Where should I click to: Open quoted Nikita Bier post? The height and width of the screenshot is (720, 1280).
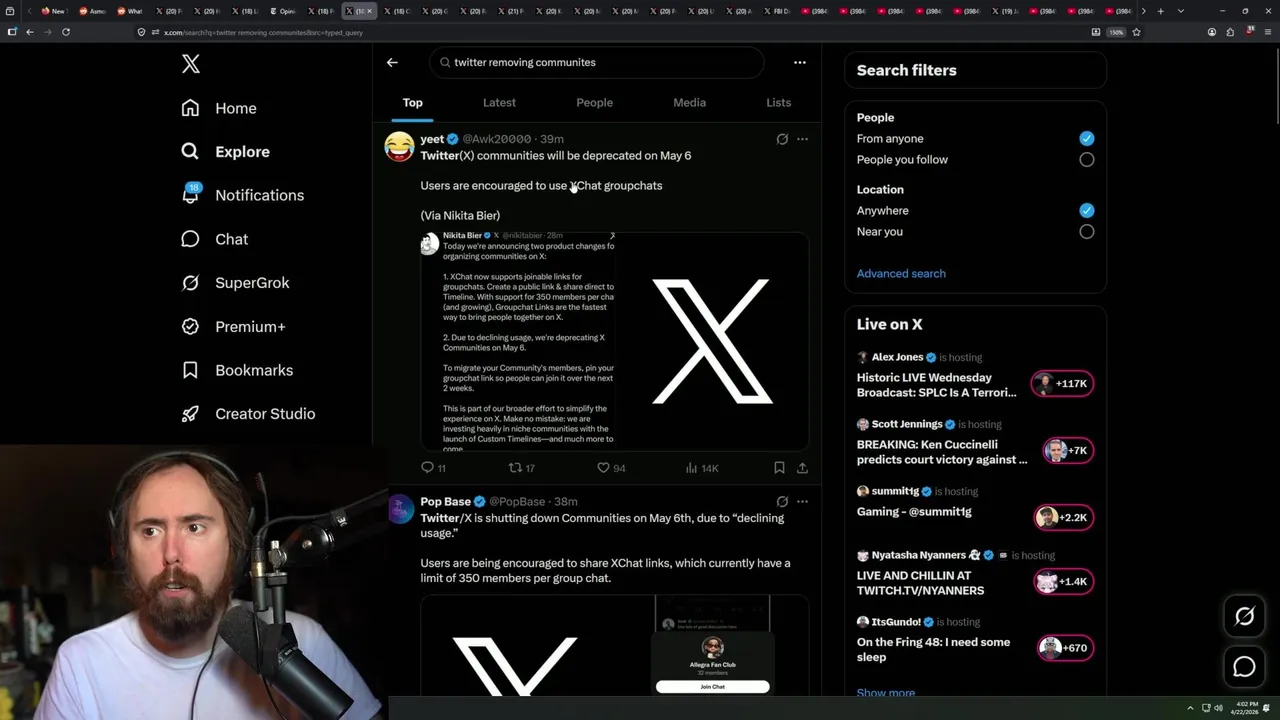pyautogui.click(x=517, y=340)
